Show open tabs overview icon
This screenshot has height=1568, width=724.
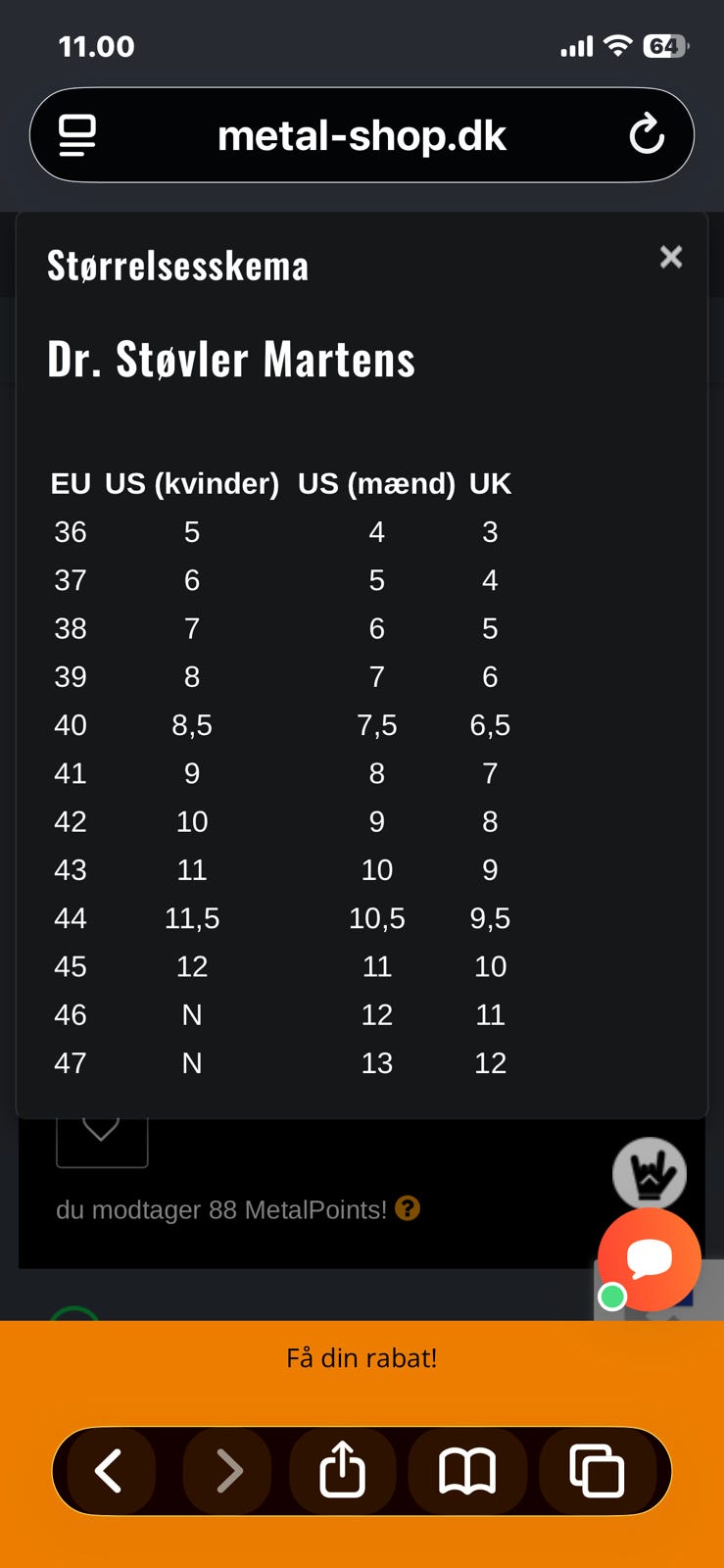(597, 1471)
